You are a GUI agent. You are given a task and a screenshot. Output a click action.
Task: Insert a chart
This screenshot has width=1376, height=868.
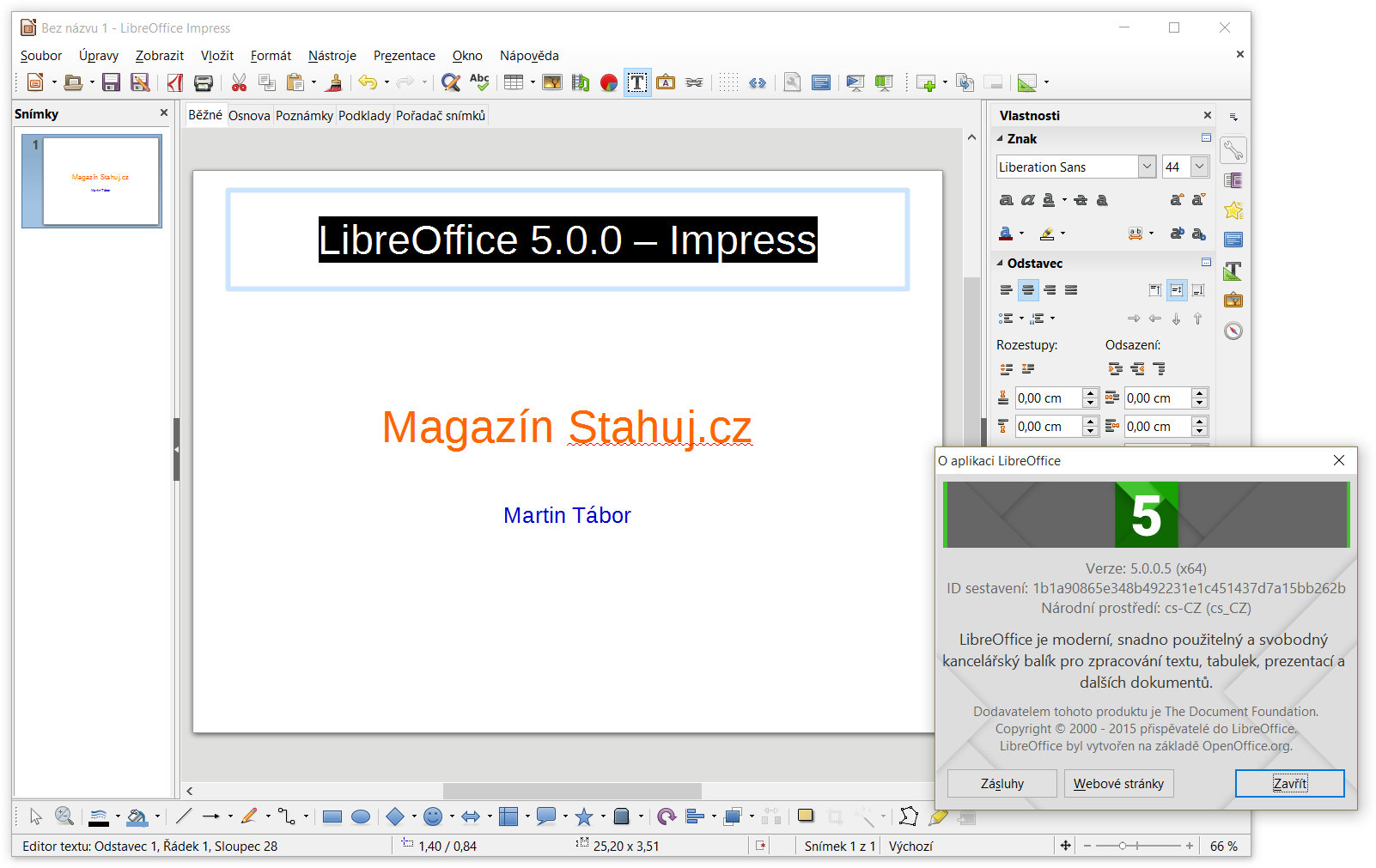tap(609, 82)
